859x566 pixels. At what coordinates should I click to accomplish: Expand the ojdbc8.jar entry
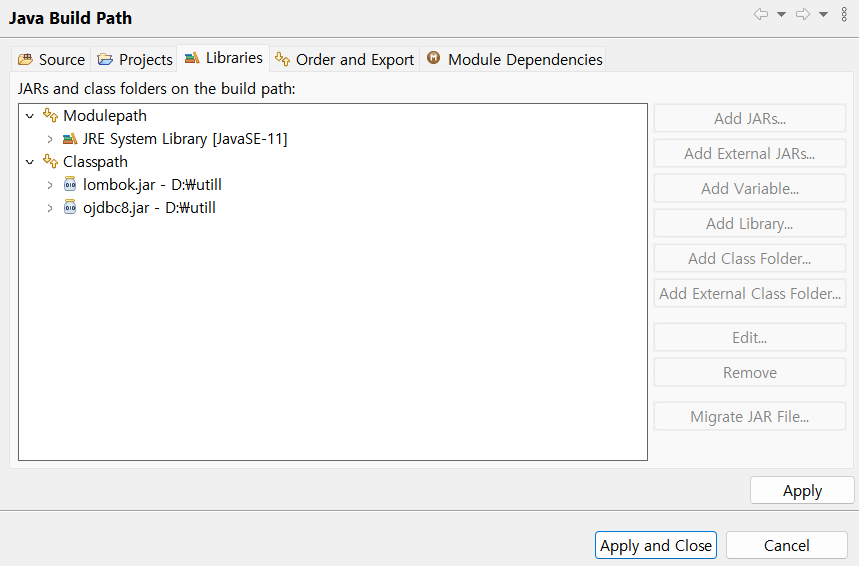point(50,208)
